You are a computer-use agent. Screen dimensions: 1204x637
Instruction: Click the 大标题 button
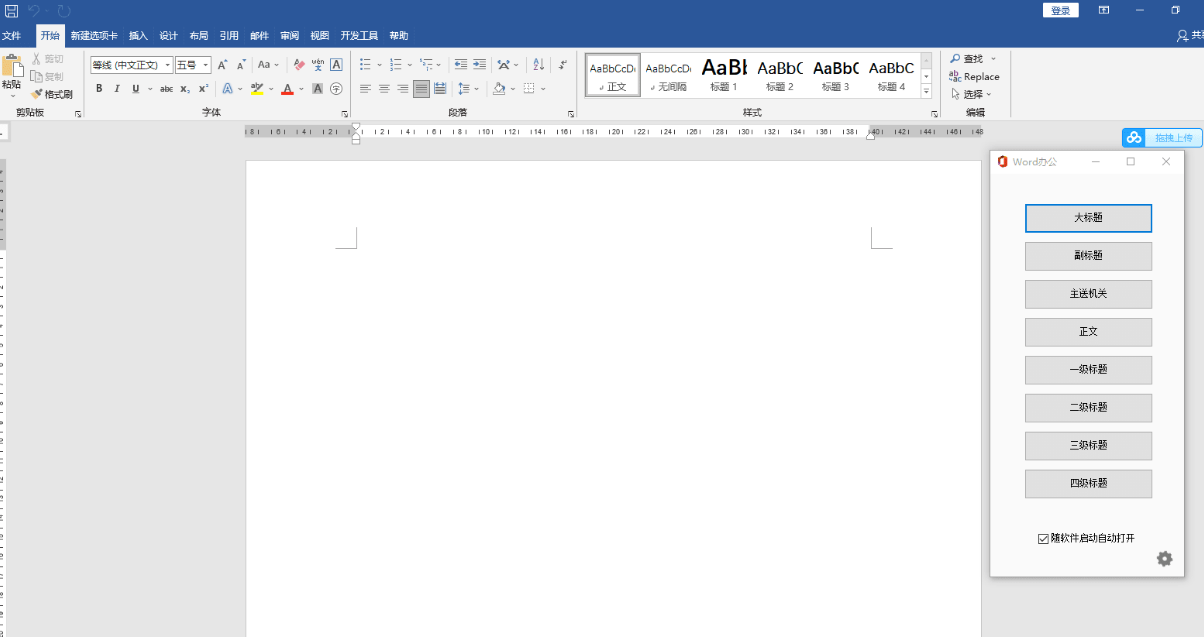click(x=1088, y=218)
